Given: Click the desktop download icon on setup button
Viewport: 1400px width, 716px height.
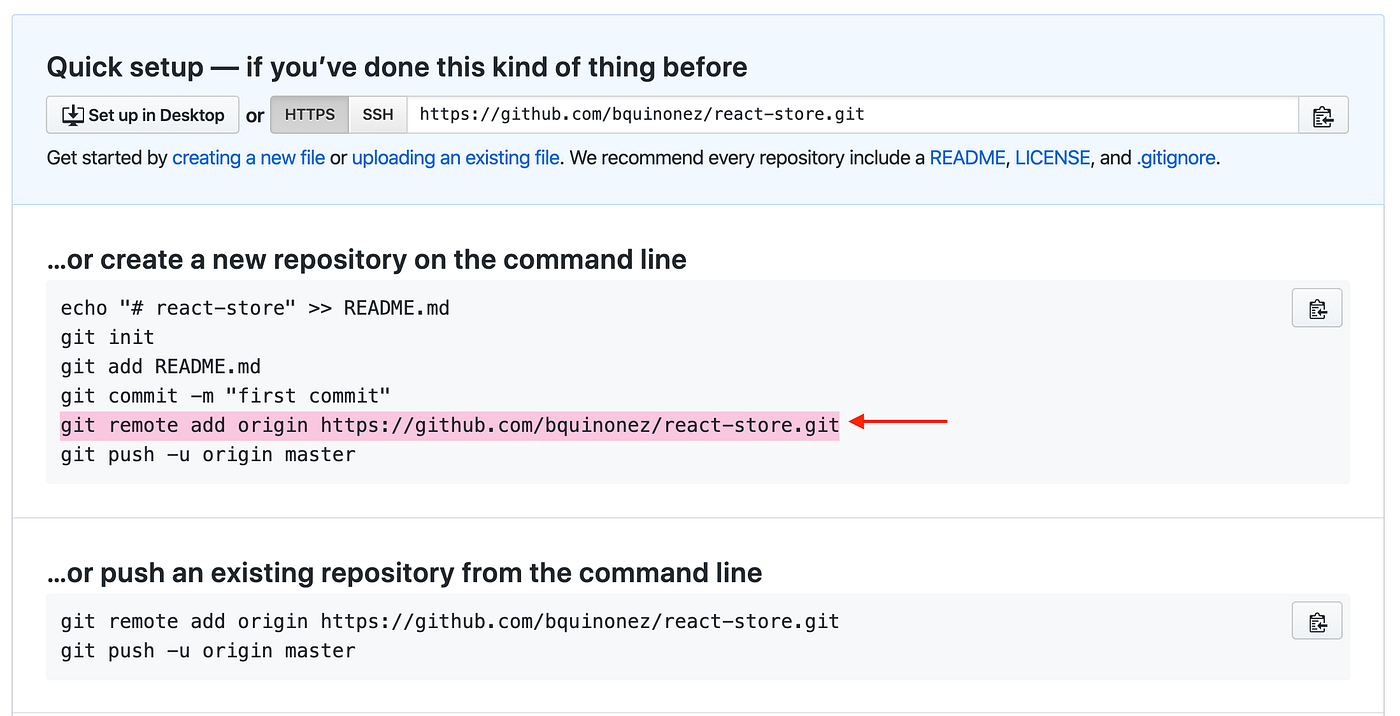Looking at the screenshot, I should (x=71, y=114).
